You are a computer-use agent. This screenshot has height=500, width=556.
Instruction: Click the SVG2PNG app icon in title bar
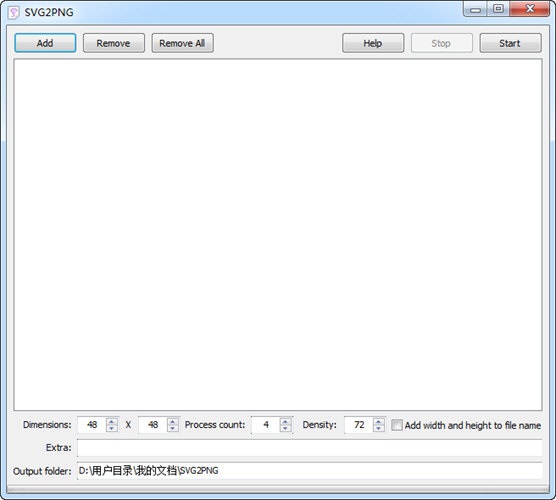[x=13, y=12]
